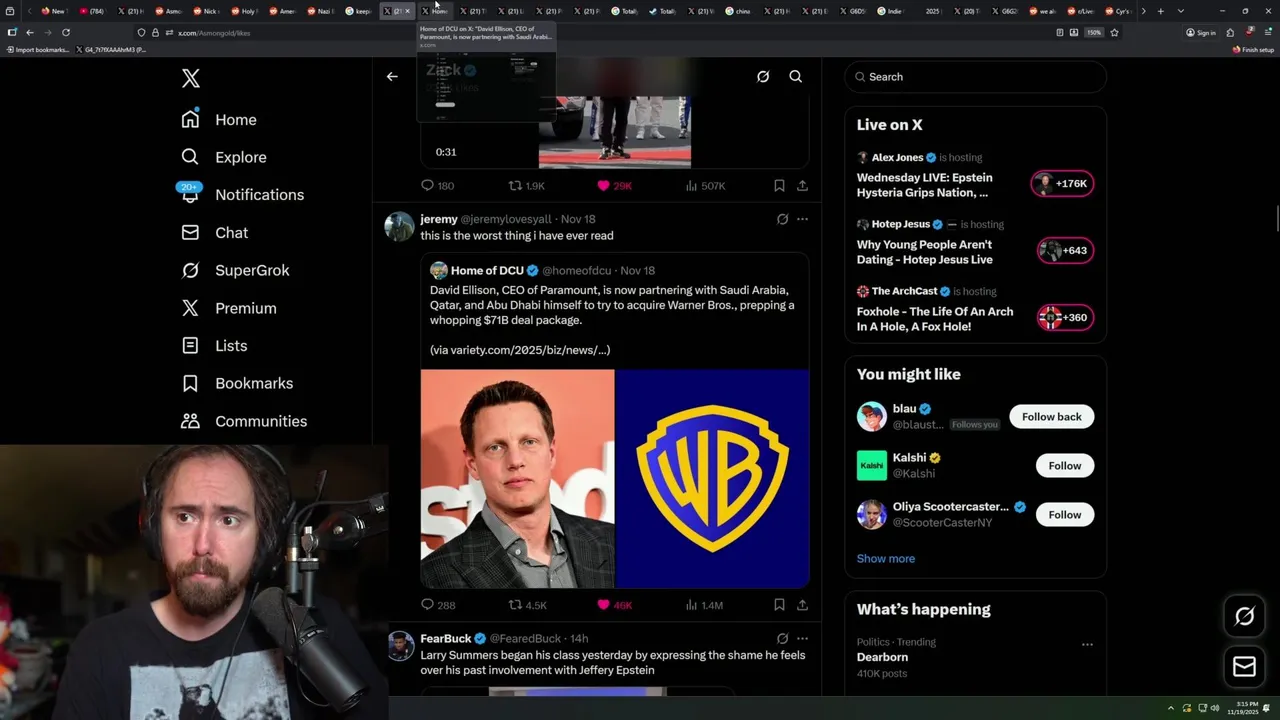Click the X Search input field
Screen dimensions: 1280x720
pyautogui.click(x=975, y=77)
